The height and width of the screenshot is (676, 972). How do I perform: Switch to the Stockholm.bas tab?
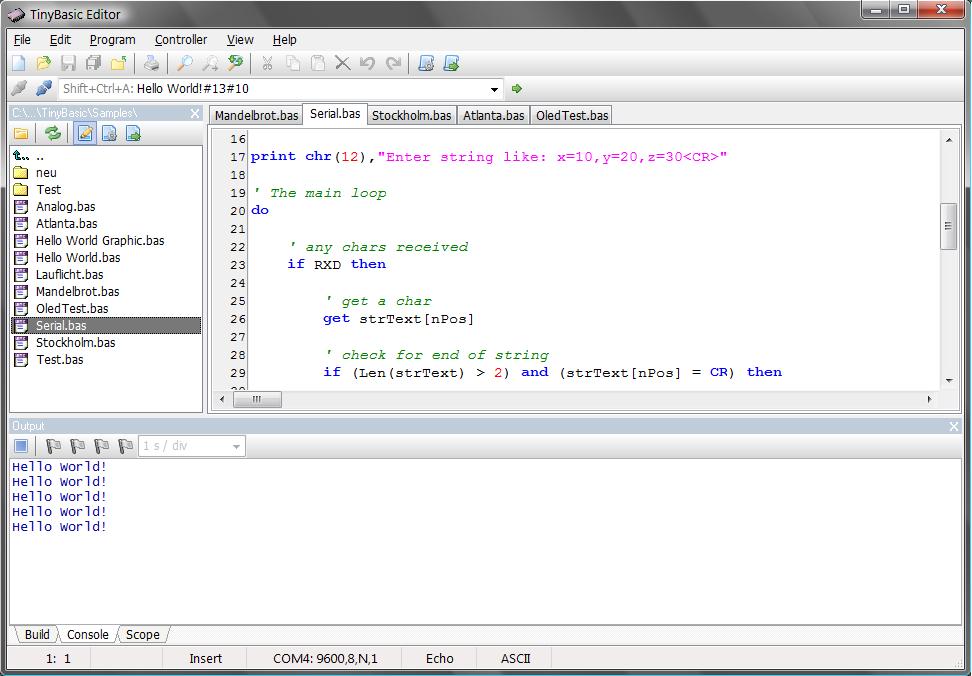pyautogui.click(x=412, y=115)
